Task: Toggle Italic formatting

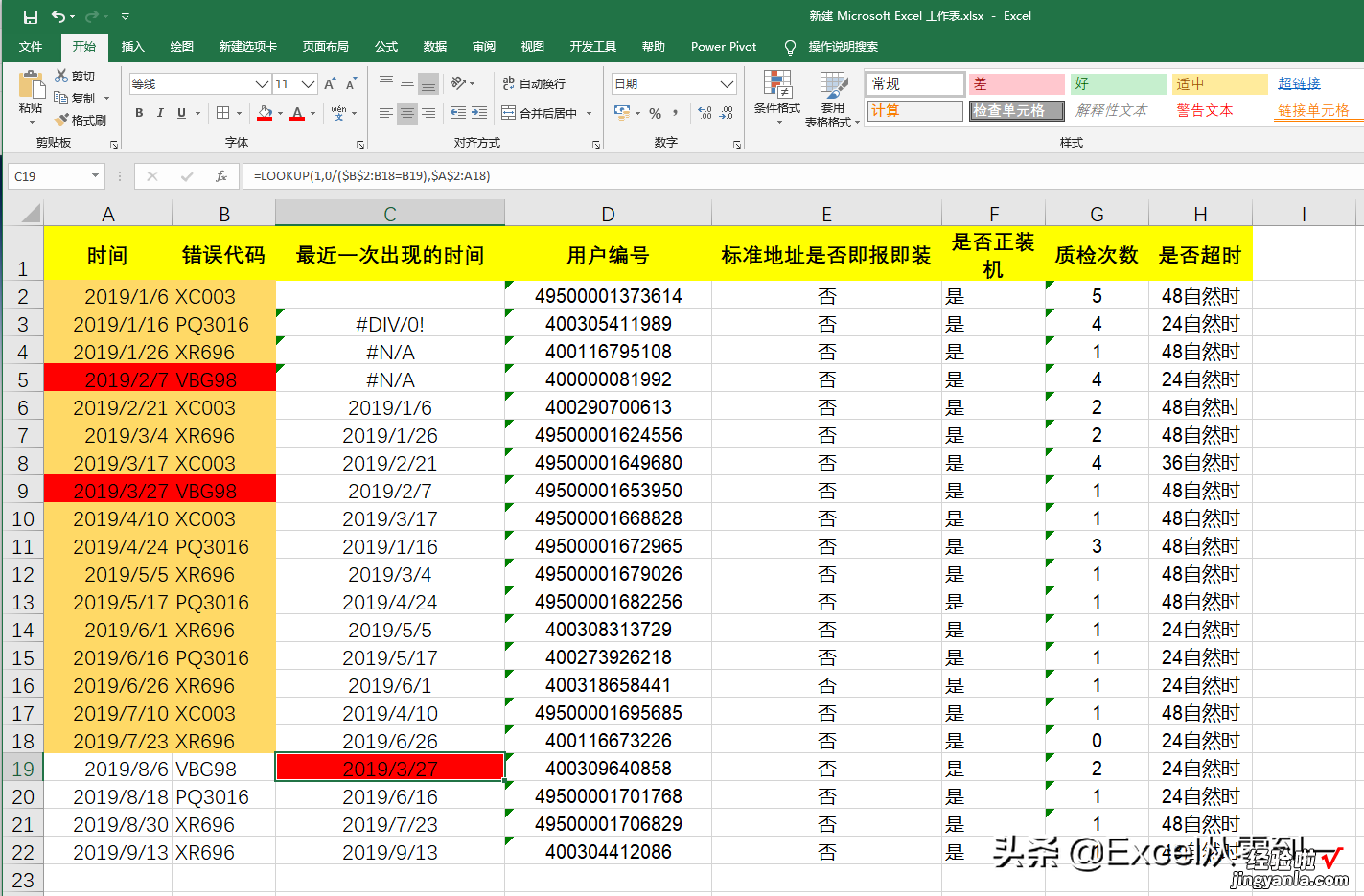Action: [160, 113]
